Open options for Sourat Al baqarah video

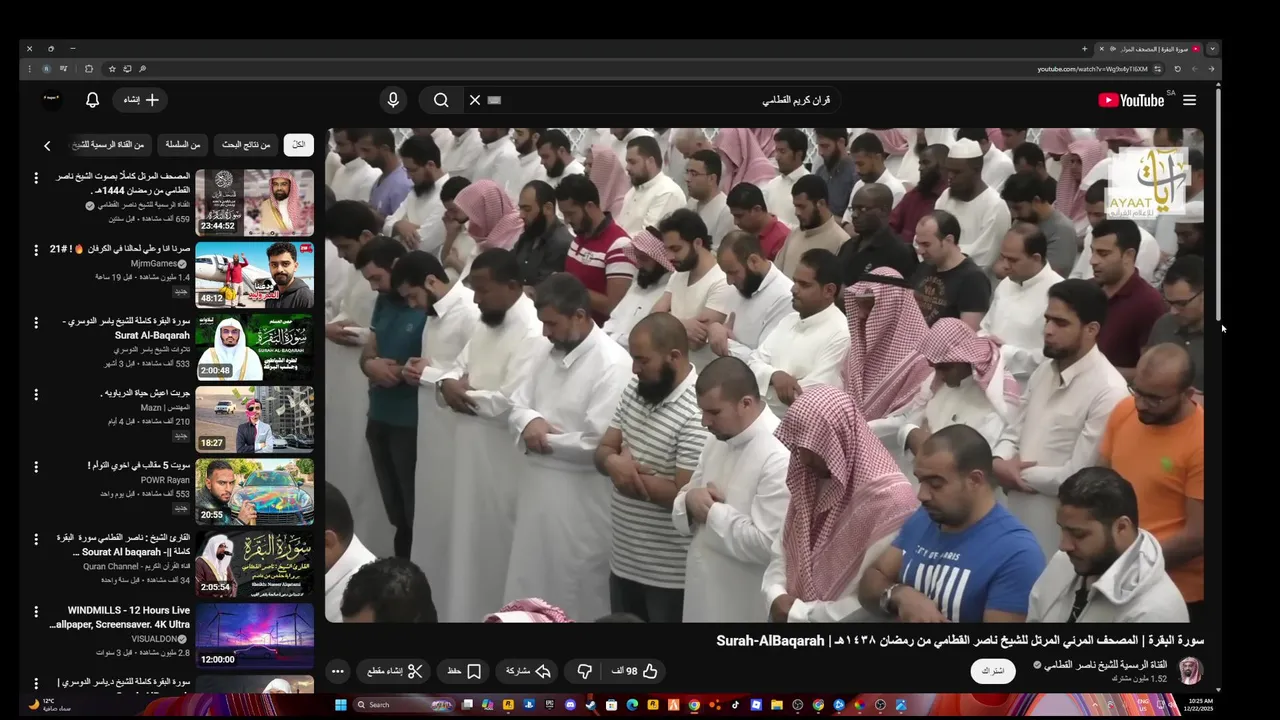tap(36, 539)
